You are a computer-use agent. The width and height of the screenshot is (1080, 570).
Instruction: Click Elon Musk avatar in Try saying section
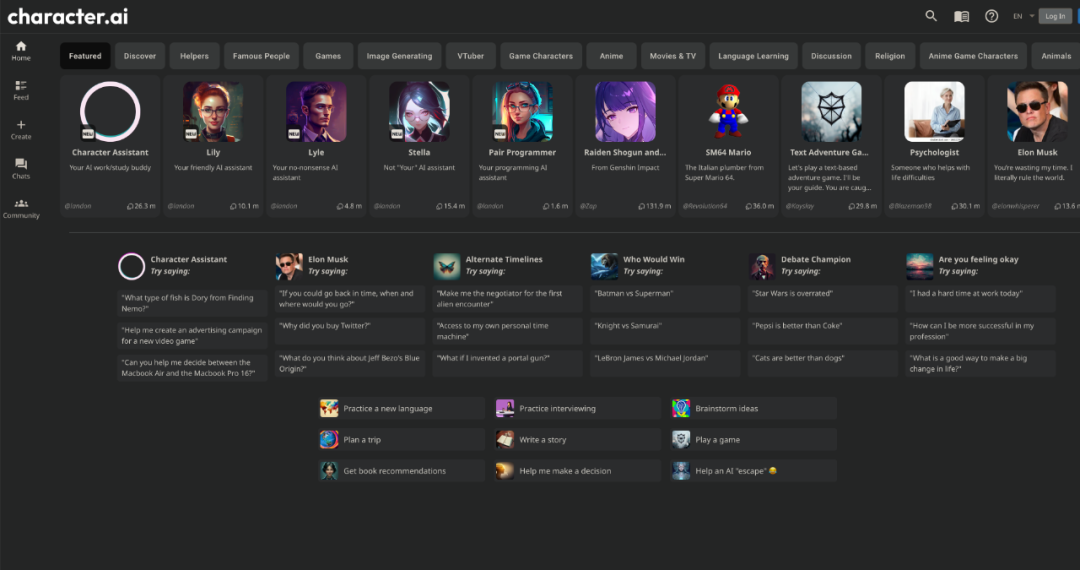tap(289, 266)
